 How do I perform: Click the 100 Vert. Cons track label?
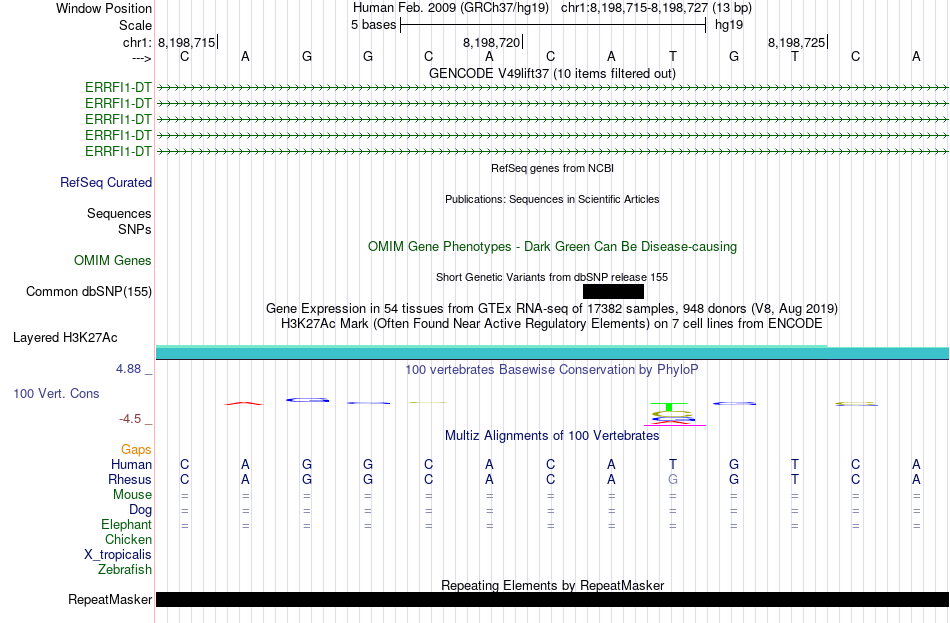[x=56, y=394]
